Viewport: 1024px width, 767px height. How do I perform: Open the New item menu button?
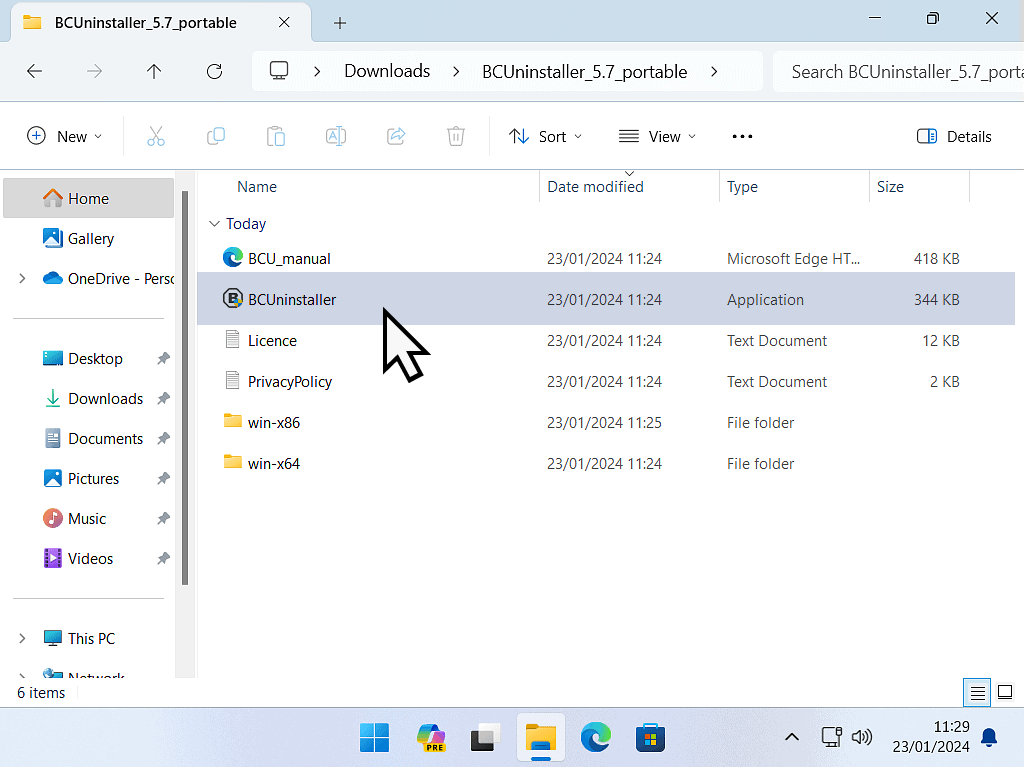click(65, 137)
